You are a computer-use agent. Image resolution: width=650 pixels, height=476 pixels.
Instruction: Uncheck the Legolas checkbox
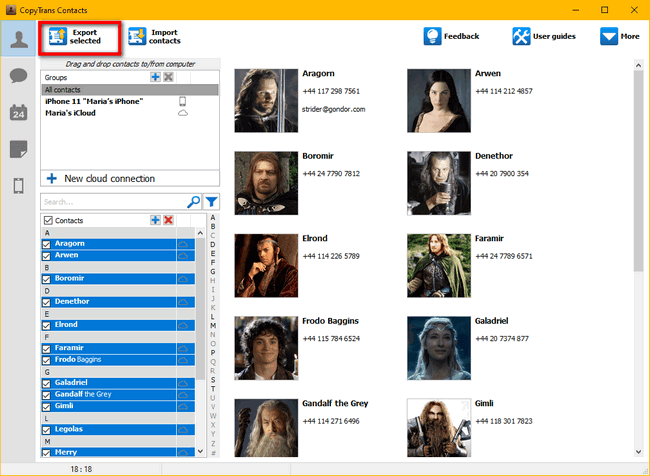pos(46,430)
